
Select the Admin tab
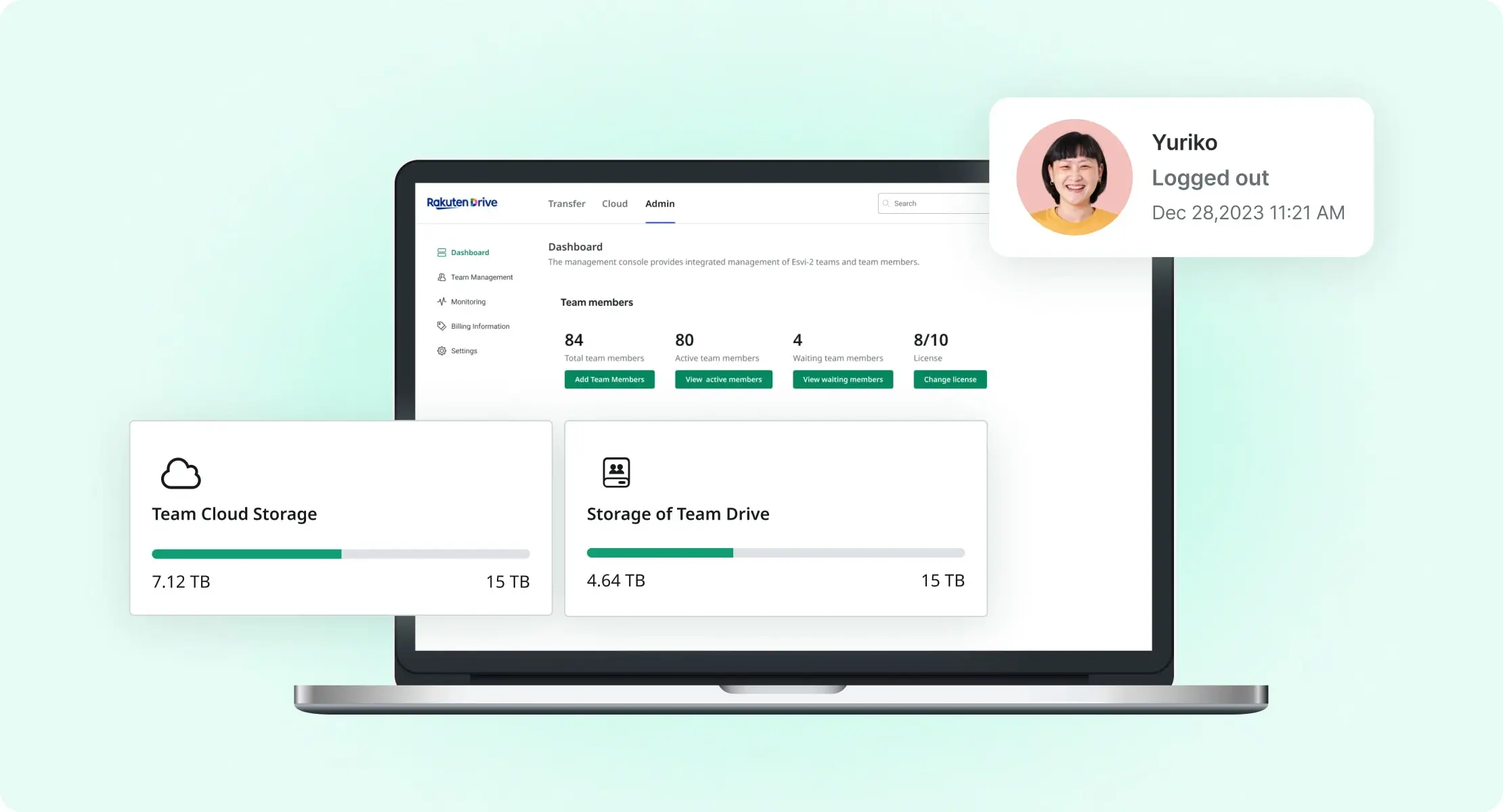click(x=660, y=203)
